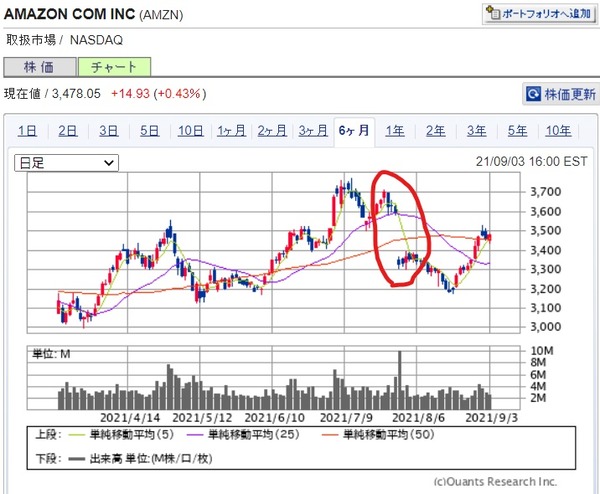Open the 日足 interval dropdown
The height and width of the screenshot is (494, 600).
[67, 163]
